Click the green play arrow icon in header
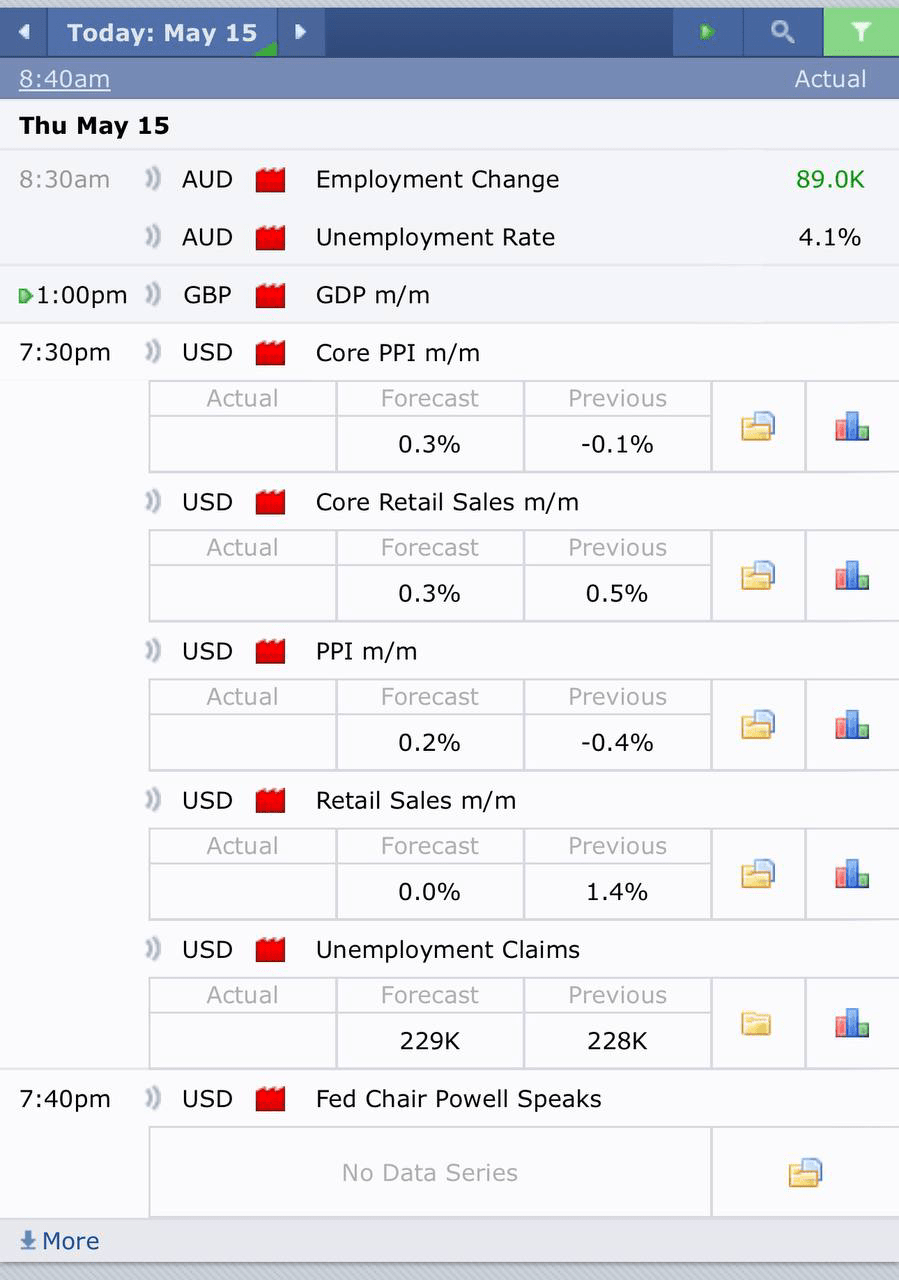 pyautogui.click(x=708, y=32)
